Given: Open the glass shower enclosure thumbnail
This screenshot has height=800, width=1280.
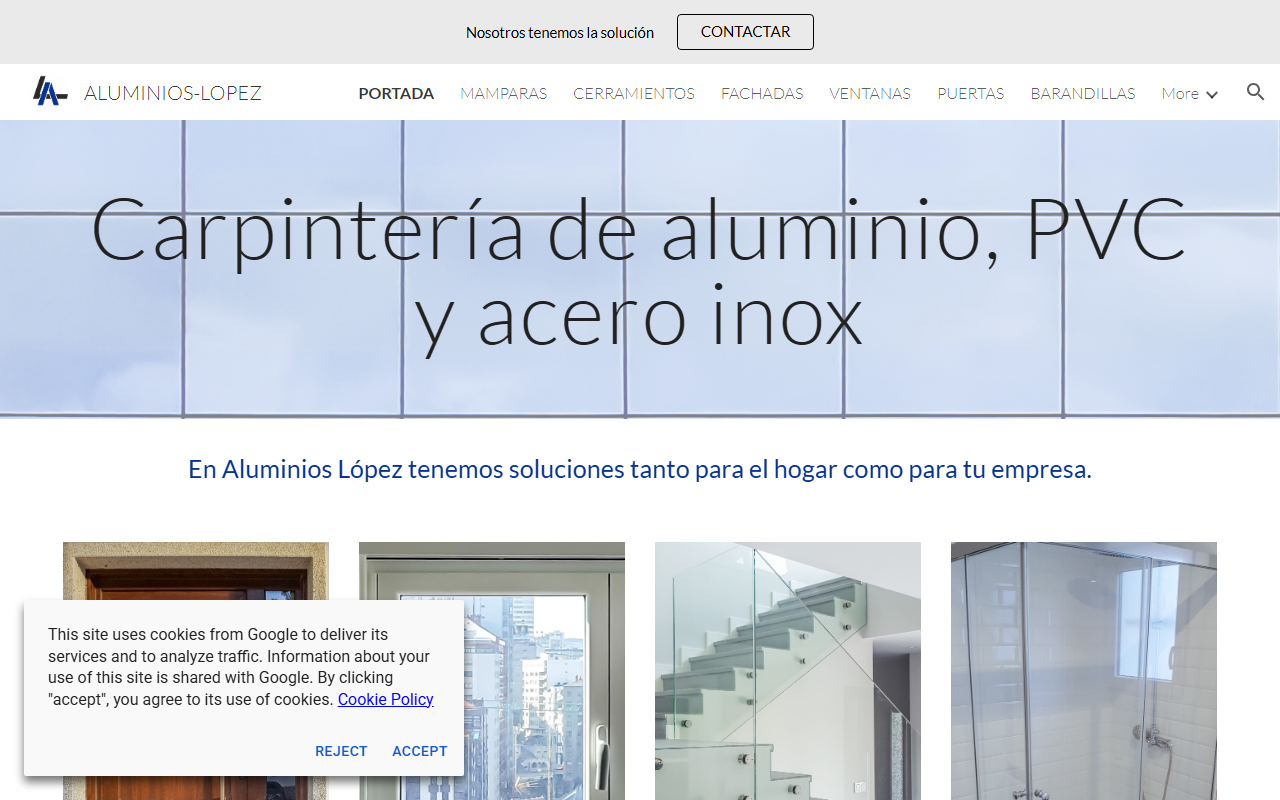Looking at the screenshot, I should tap(1084, 671).
